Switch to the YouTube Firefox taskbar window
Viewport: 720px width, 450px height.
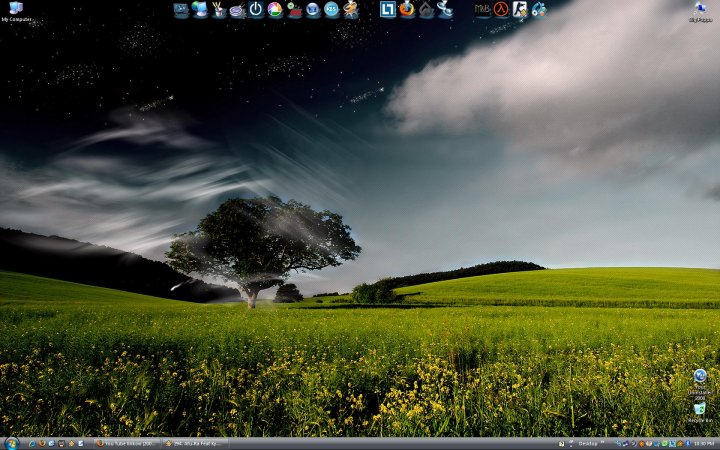(x=128, y=444)
